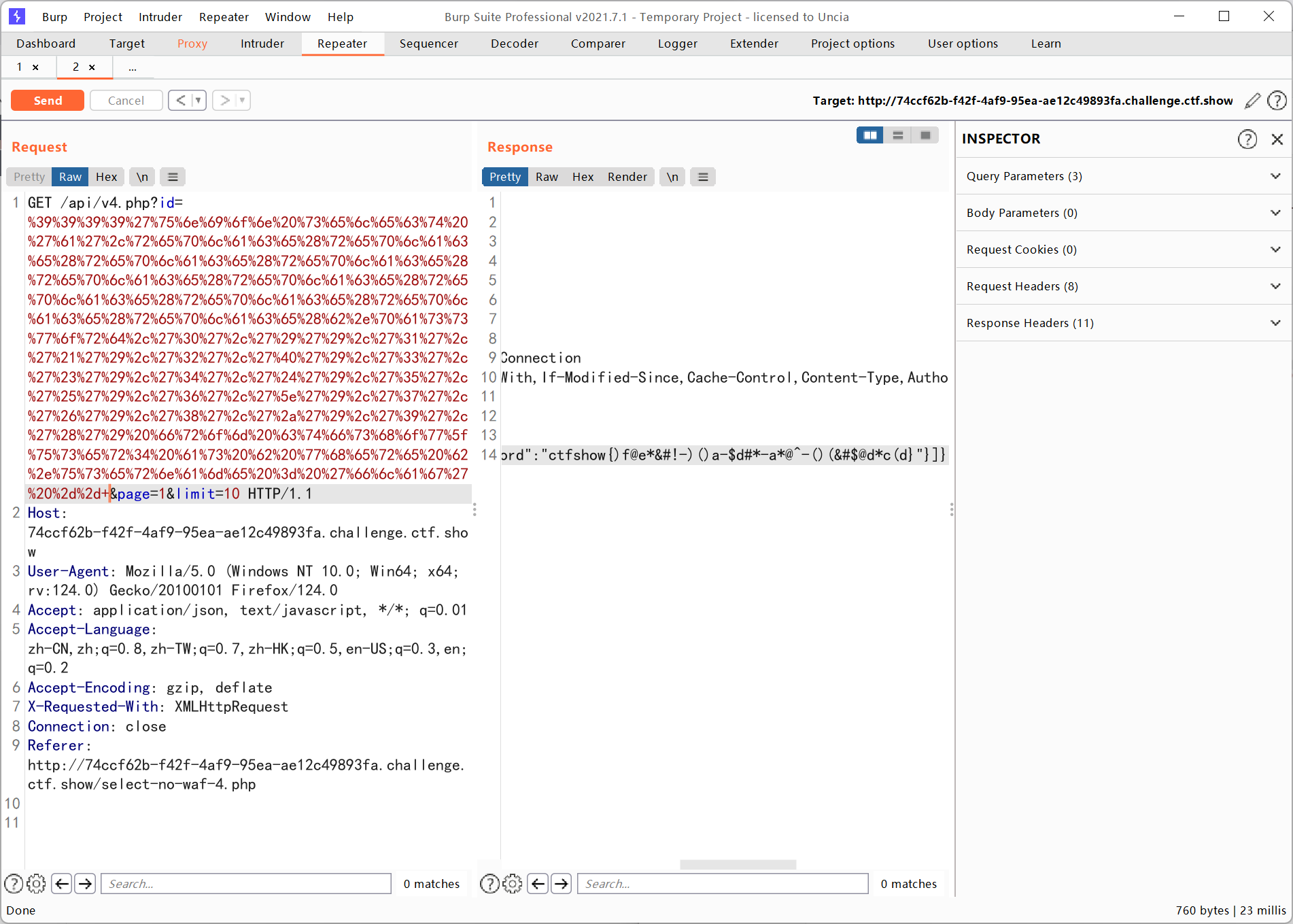This screenshot has height=924, width=1293.
Task: Switch response layout to side-by-side view
Action: coord(869,135)
